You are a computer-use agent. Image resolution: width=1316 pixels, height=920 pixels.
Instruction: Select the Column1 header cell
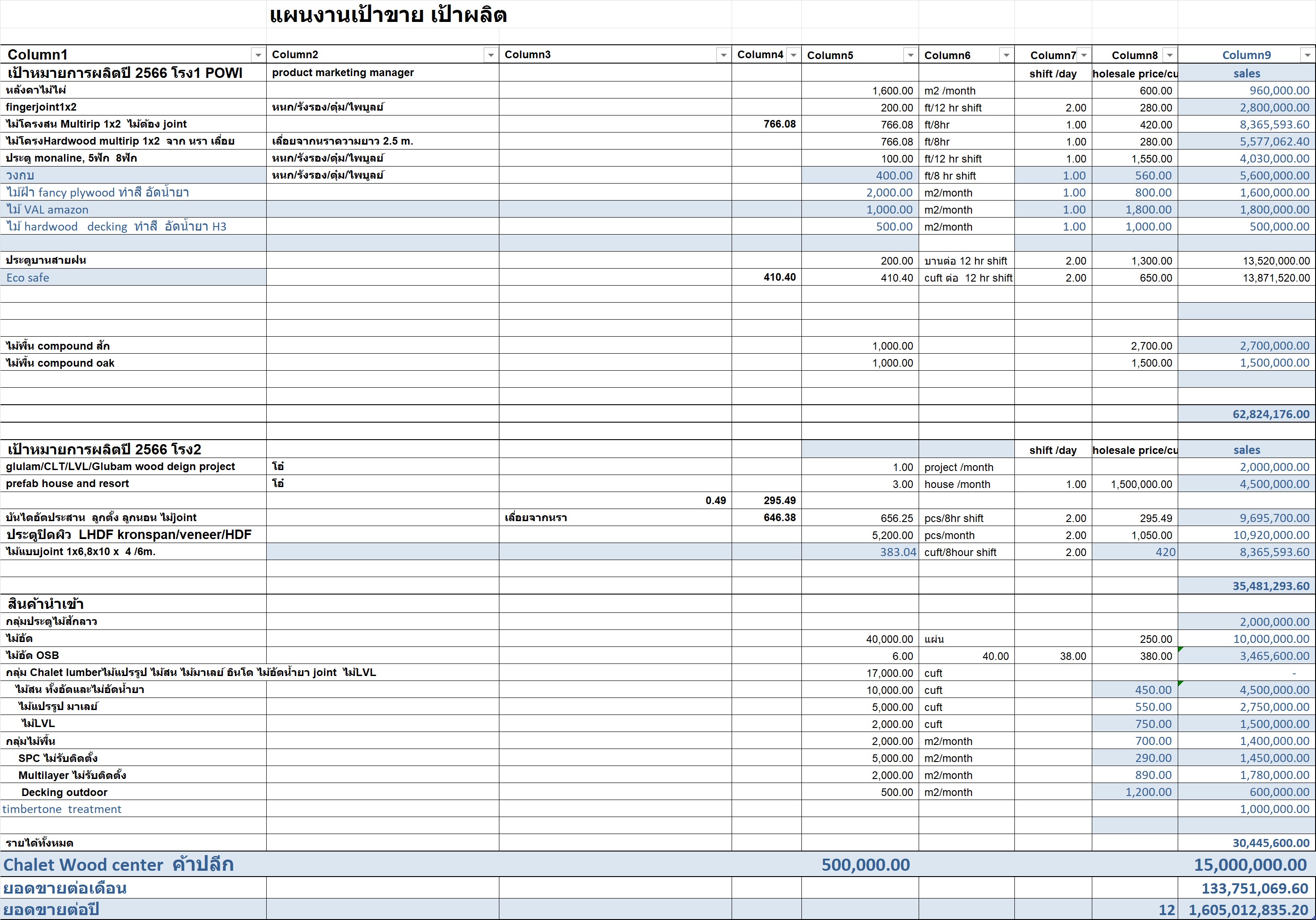126,55
